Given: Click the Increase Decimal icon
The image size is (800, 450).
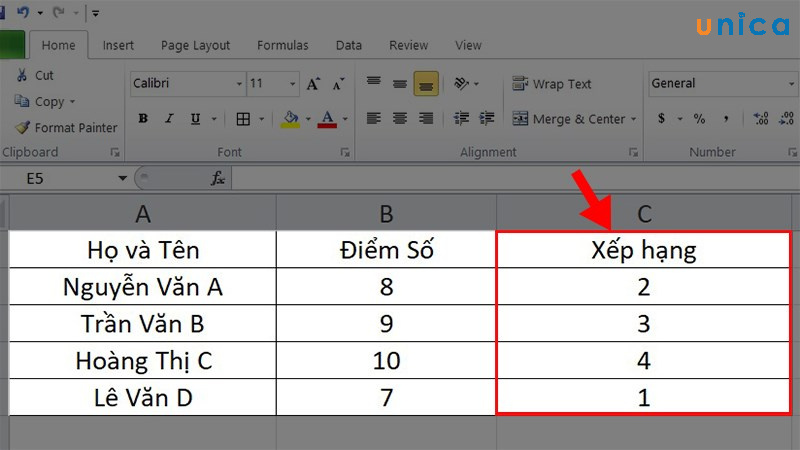Looking at the screenshot, I should click(761, 119).
